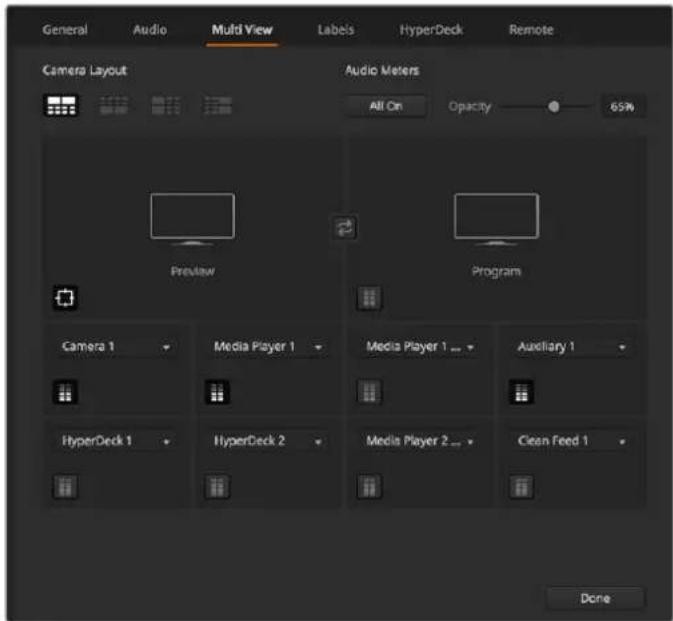This screenshot has height=621, width=673.
Task: Select the Multi View tab
Action: [242, 30]
